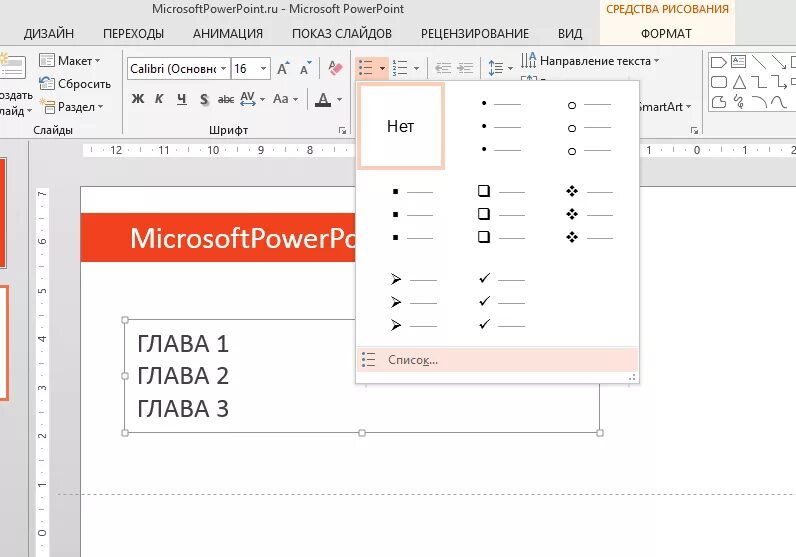Screen dimensions: 796x557
Task: Decrease font size with the small A icon
Action: click(306, 68)
